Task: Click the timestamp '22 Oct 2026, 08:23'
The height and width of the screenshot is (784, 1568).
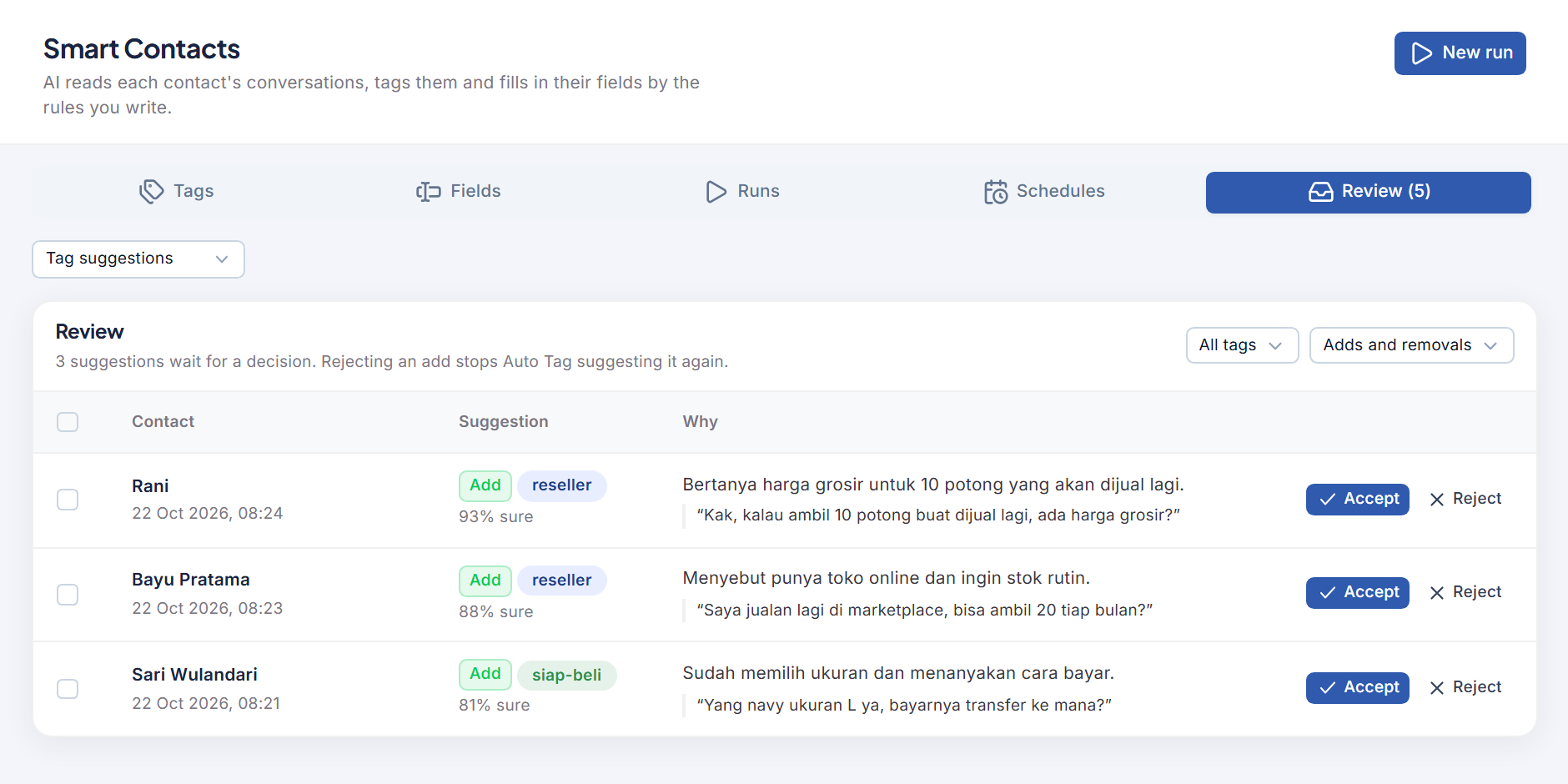Action: pos(207,609)
